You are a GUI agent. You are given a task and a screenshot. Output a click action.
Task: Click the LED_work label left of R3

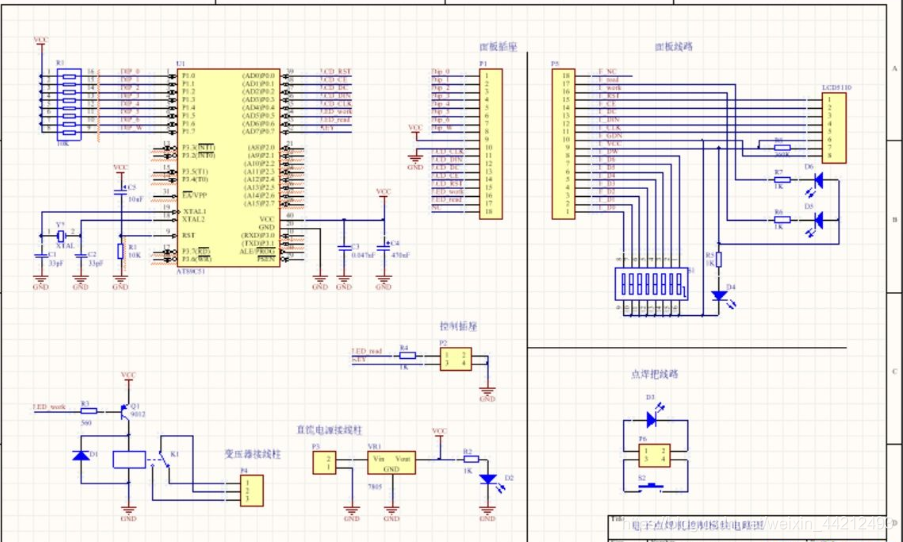[x=50, y=407]
